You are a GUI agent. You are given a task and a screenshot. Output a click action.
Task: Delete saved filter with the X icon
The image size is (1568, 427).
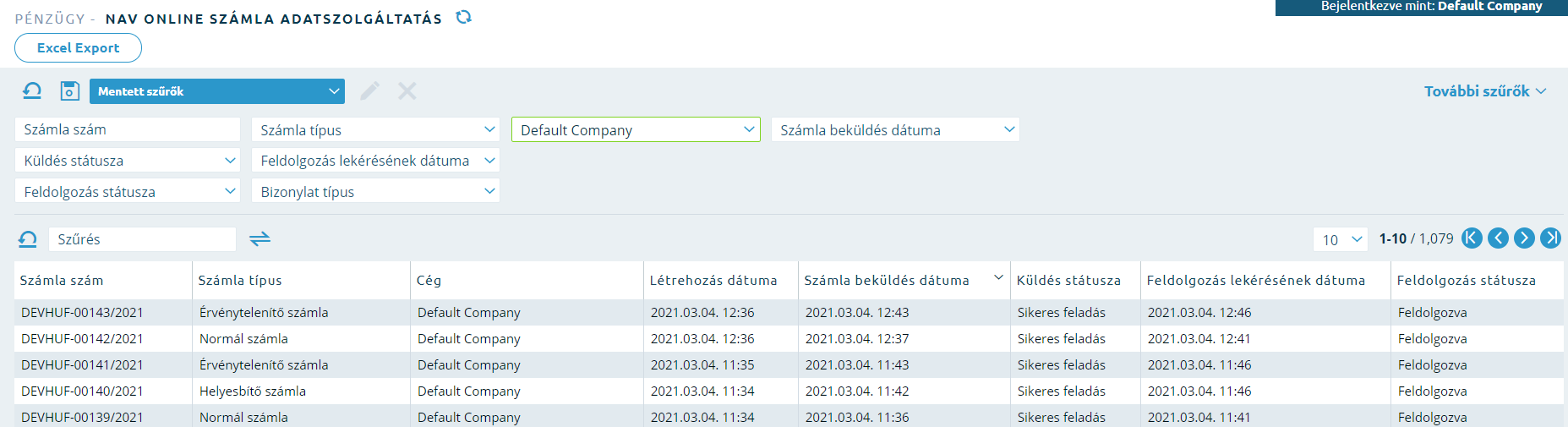point(407,91)
